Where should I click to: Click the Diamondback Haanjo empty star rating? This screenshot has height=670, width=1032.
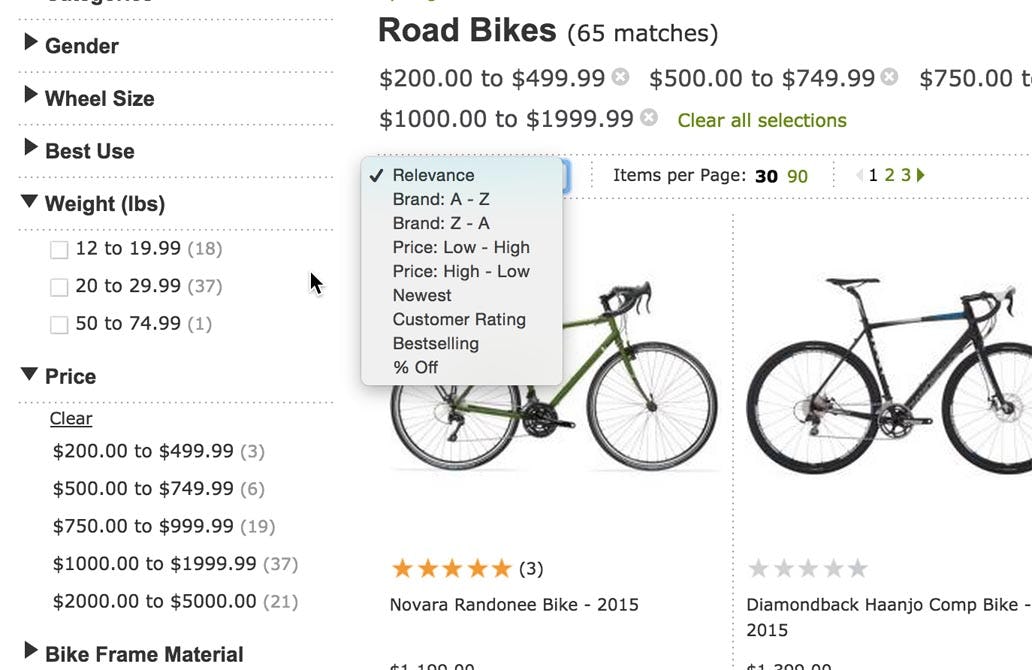[x=808, y=569]
